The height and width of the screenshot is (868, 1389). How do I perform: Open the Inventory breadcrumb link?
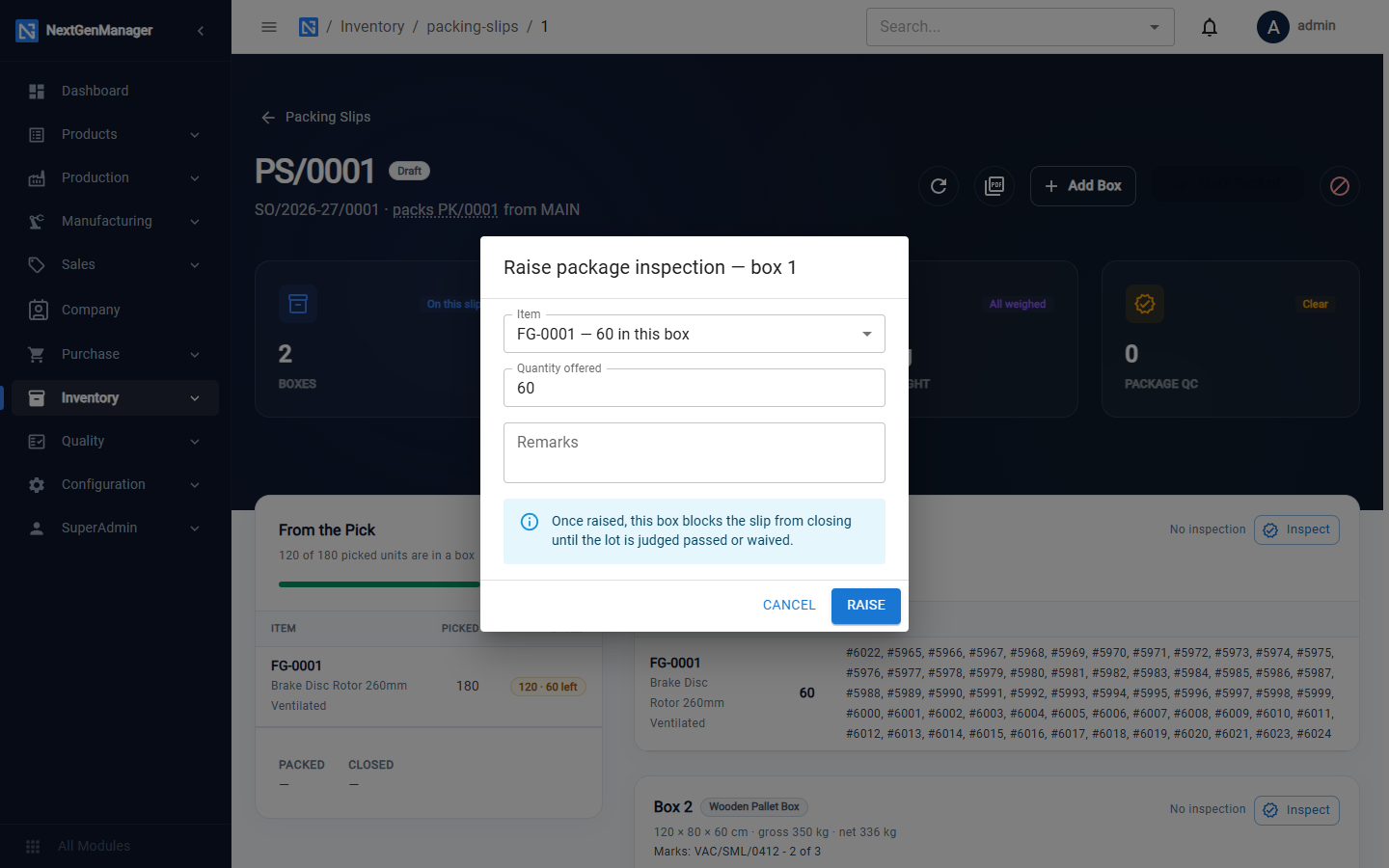(372, 27)
